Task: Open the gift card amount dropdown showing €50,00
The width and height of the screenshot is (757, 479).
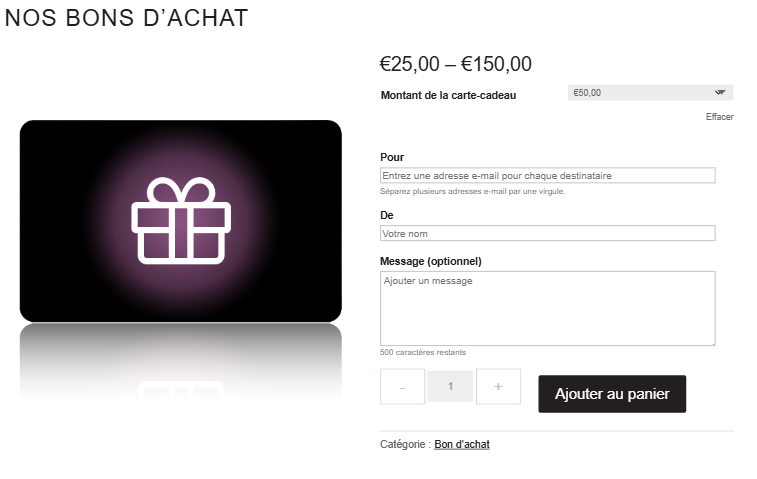Action: tap(650, 92)
